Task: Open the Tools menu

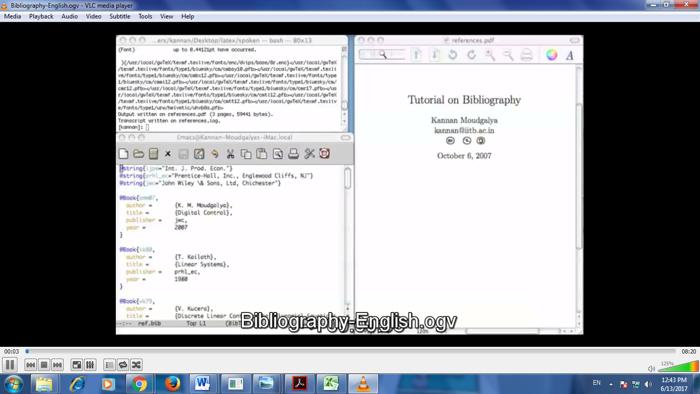Action: tap(145, 17)
